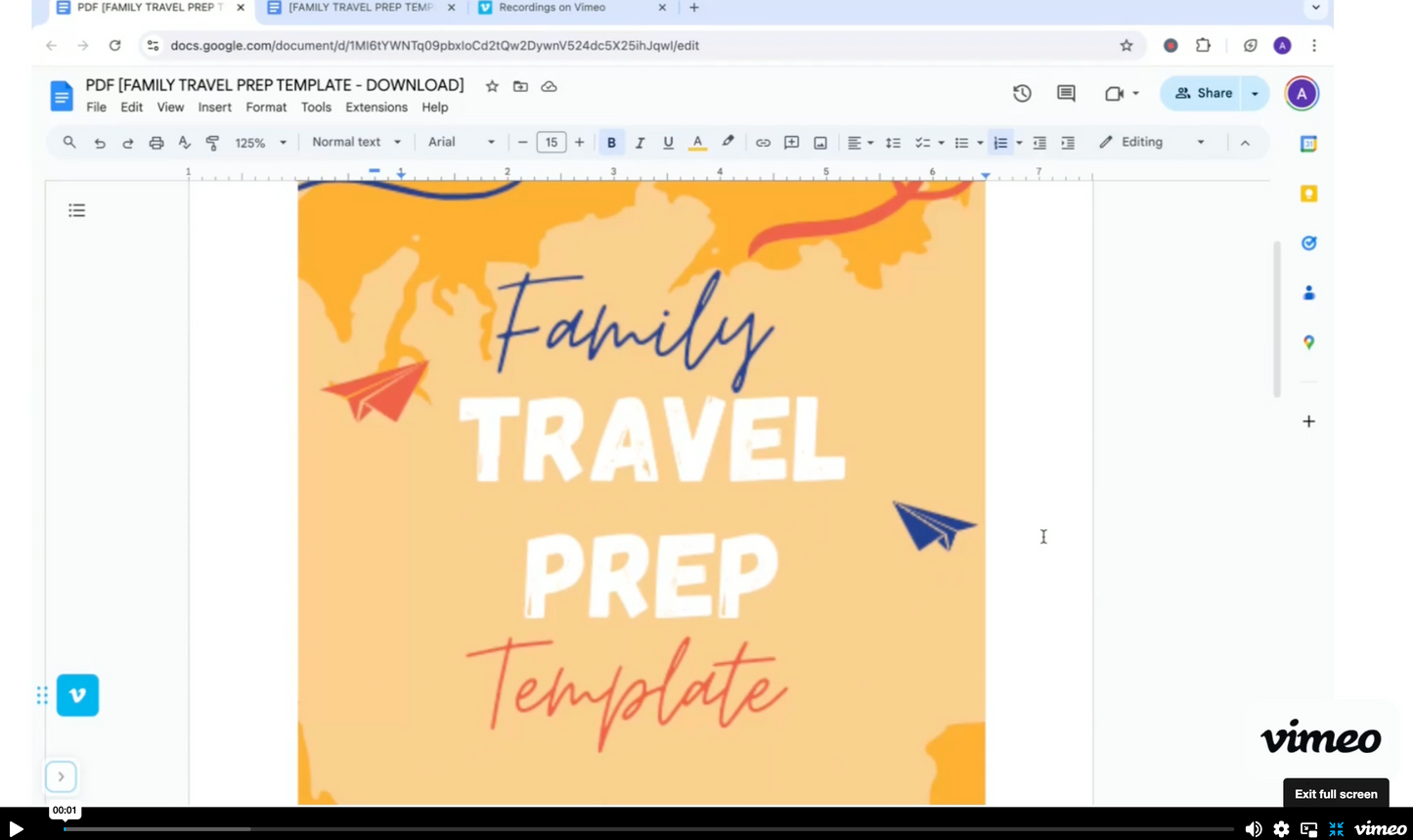Open the Arial font dropdown

(x=461, y=142)
